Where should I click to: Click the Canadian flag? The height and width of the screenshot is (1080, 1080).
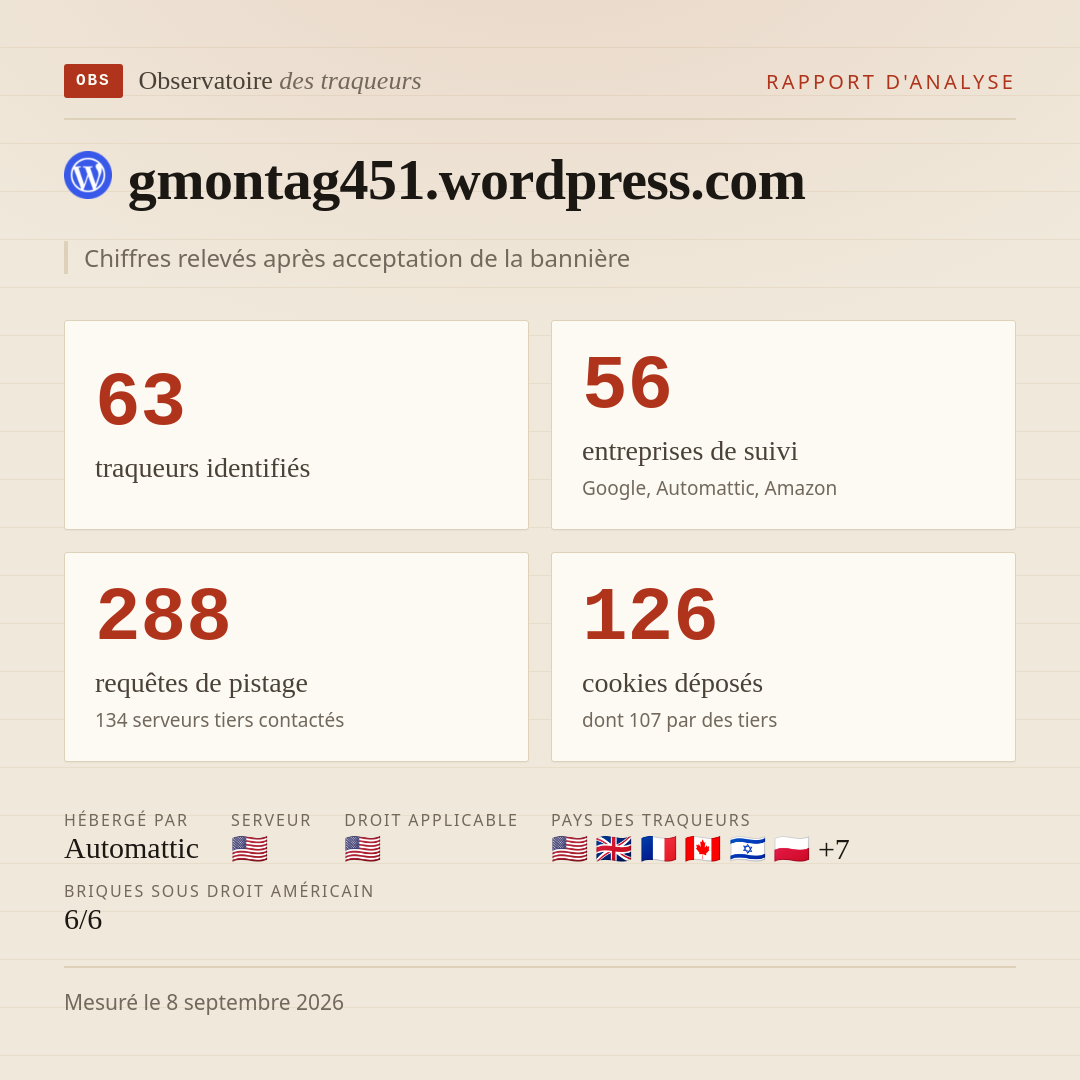(x=703, y=849)
